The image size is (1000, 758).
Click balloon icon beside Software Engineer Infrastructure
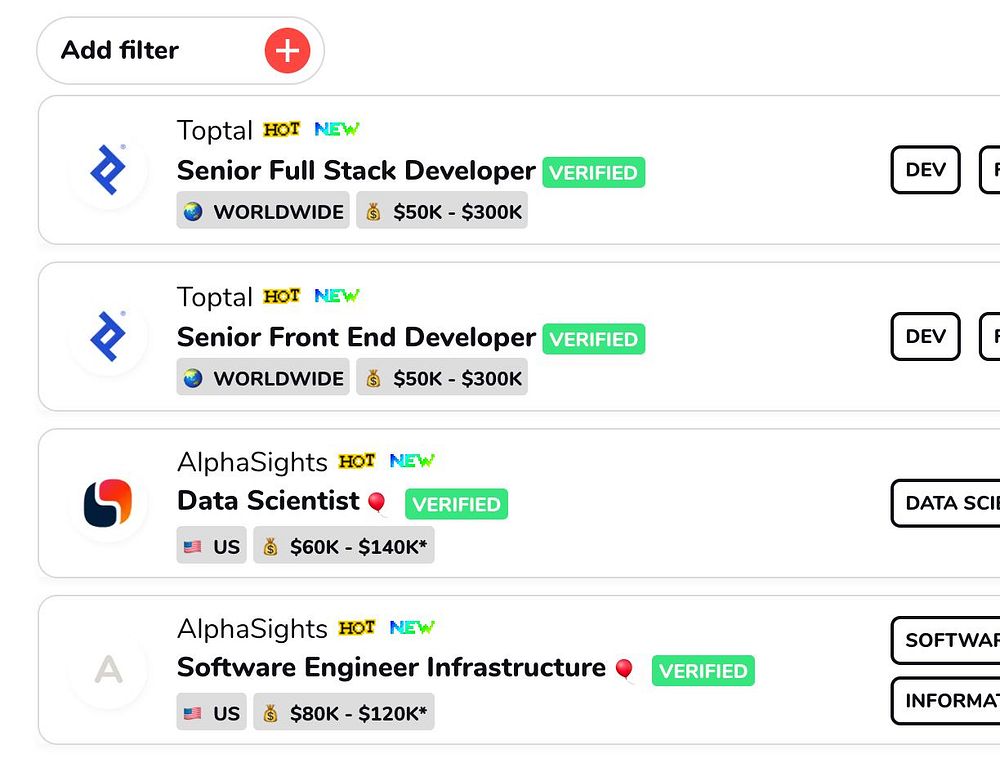pyautogui.click(x=625, y=669)
